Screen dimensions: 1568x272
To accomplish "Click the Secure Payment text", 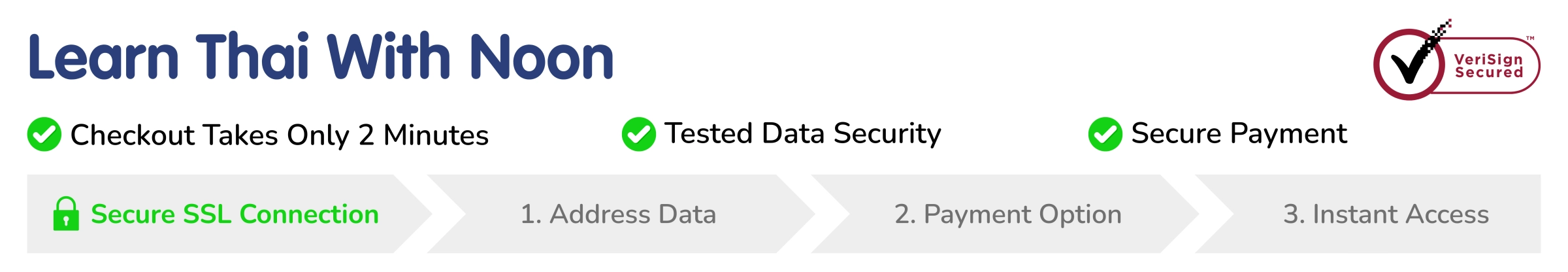I will pos(1239,134).
